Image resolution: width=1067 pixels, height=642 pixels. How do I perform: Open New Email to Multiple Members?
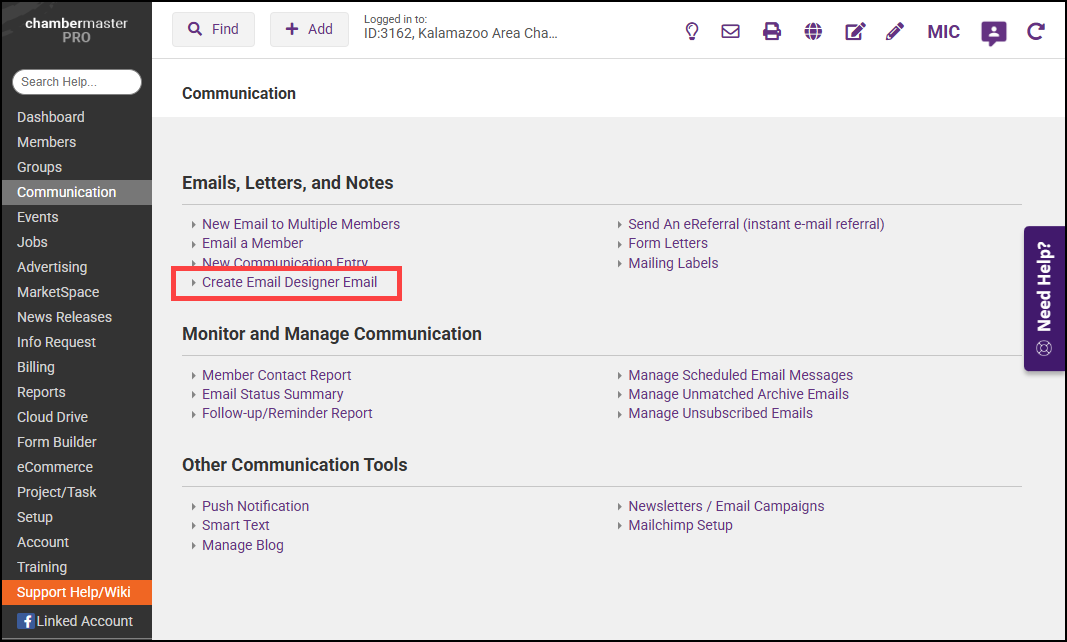pos(300,224)
